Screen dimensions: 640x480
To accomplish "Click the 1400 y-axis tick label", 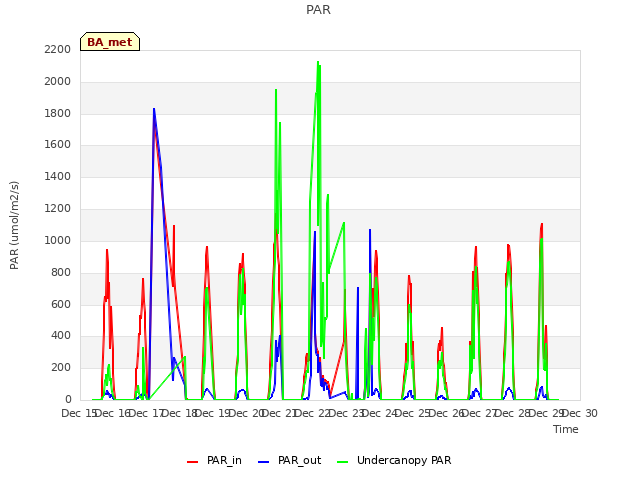I will [x=58, y=176].
